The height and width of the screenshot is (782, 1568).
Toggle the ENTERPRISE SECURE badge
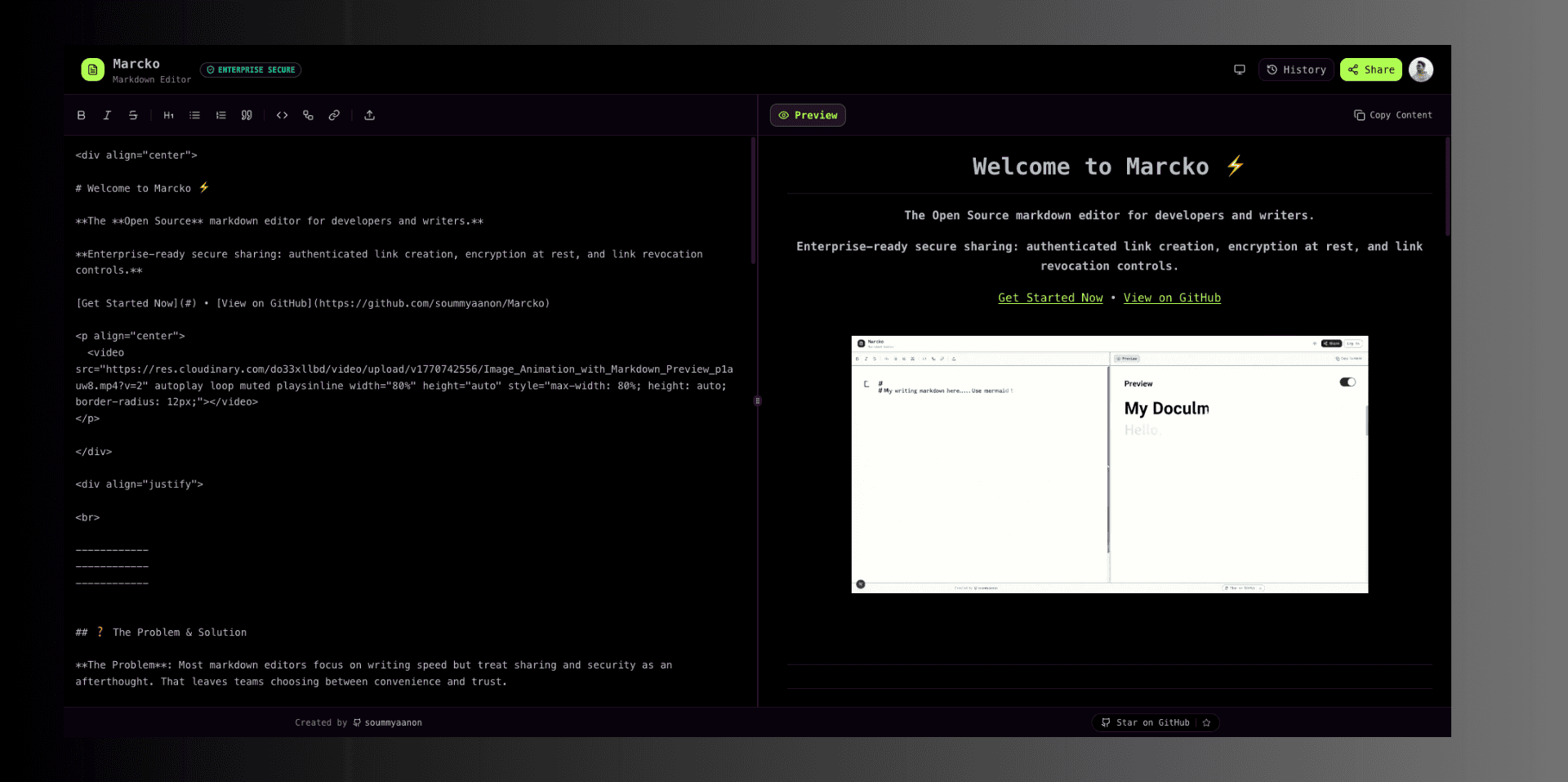tap(251, 69)
